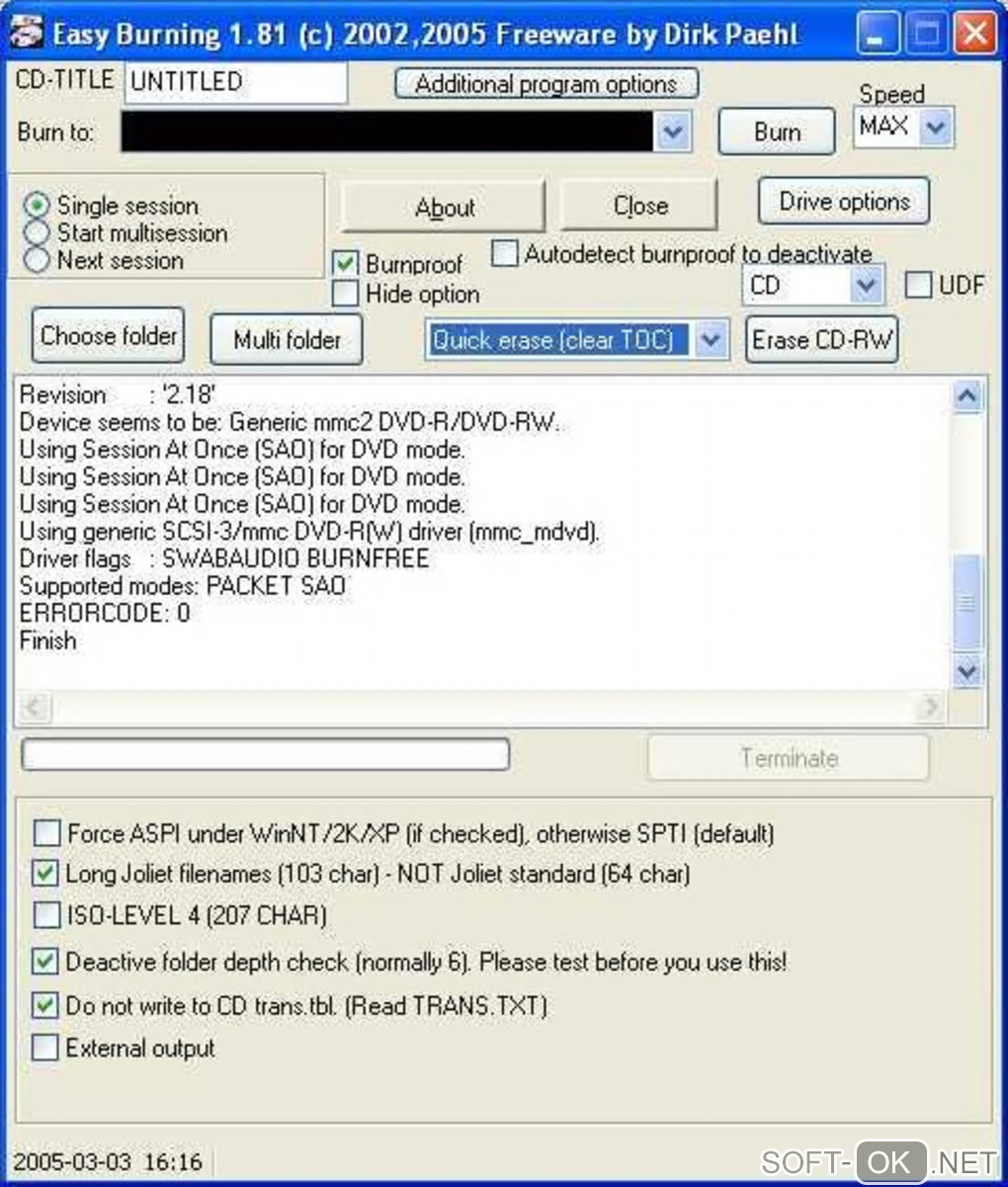Viewport: 1008px width, 1187px height.
Task: Click the Easy Burning title bar app icon
Action: [29, 34]
